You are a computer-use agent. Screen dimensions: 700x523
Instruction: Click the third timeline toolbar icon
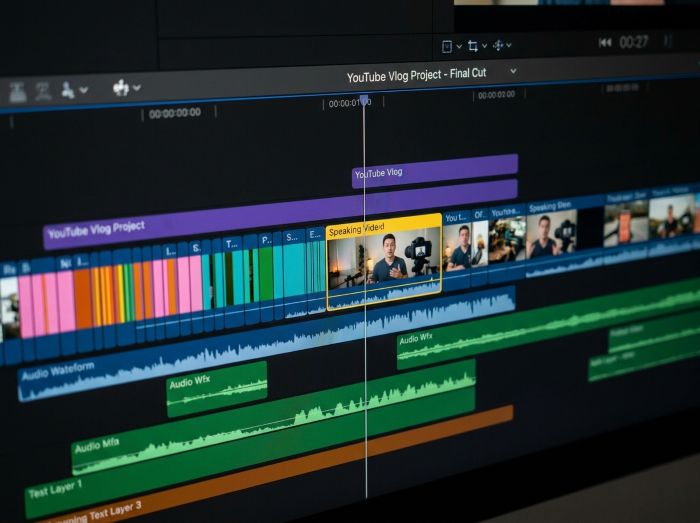(x=68, y=90)
